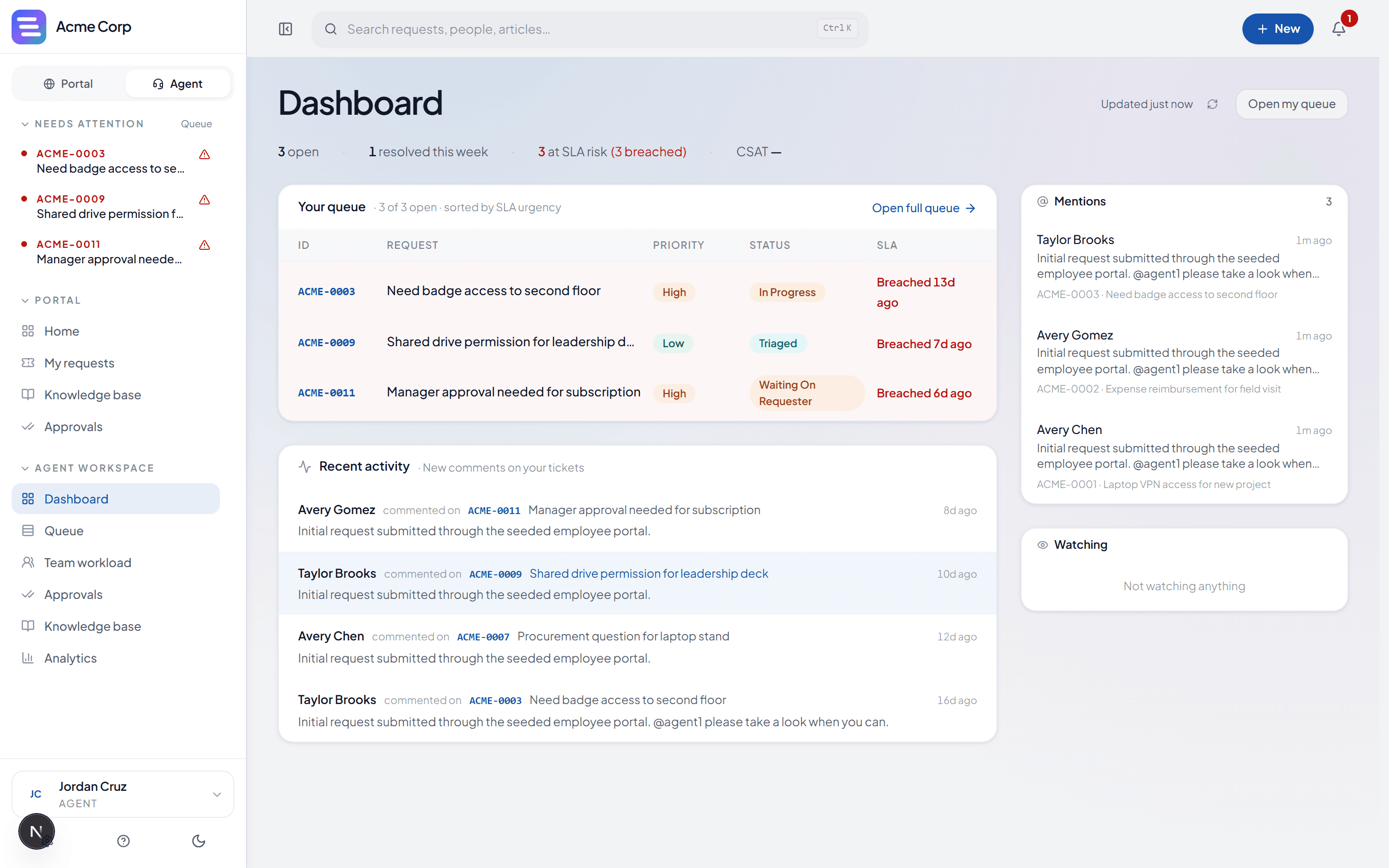Open ACME-0003 in queue table

[x=327, y=292]
